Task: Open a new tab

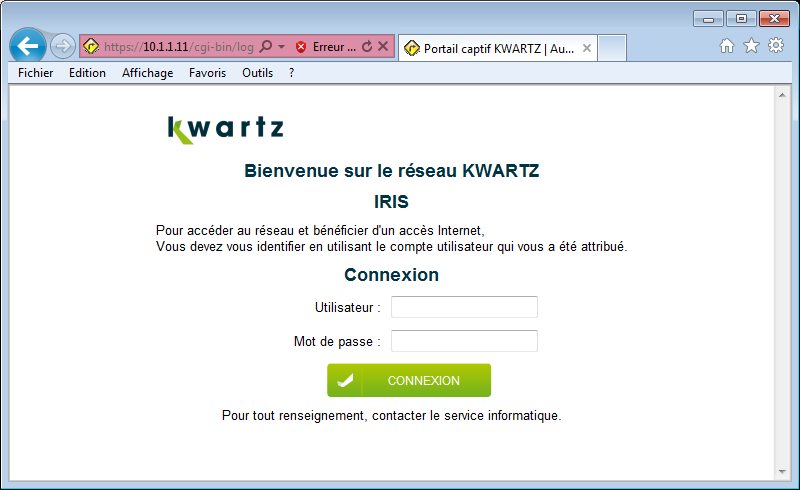Action: 612,48
